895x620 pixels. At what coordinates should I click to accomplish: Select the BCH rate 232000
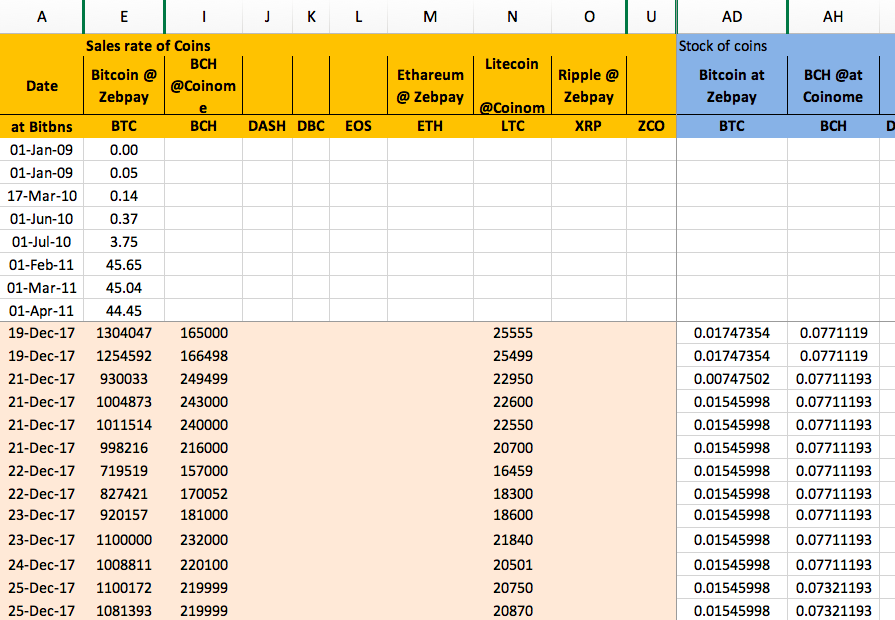tap(204, 540)
